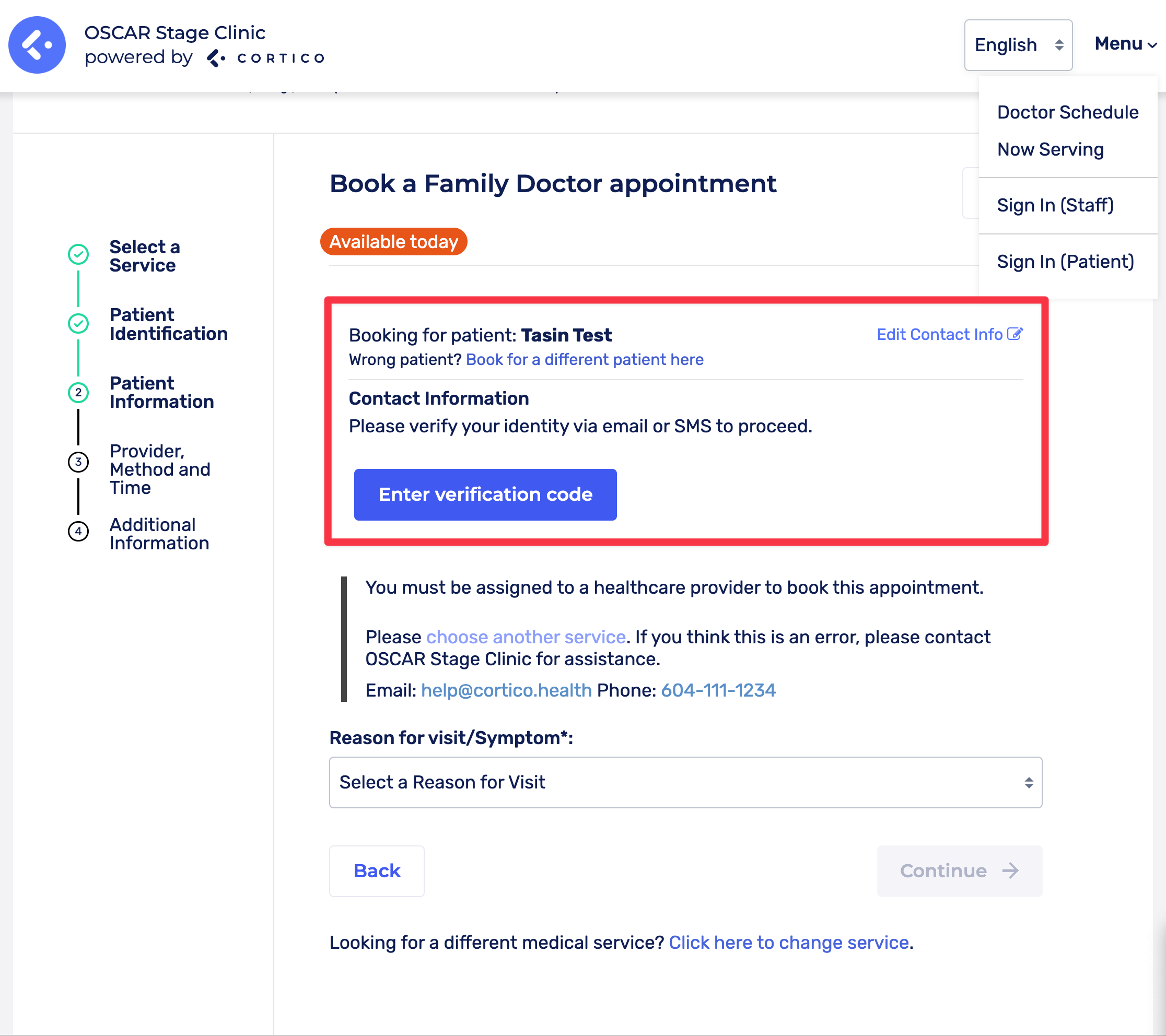Viewport: 1166px width, 1036px height.
Task: Click the Edit Contact Info pencil icon
Action: click(x=1015, y=334)
